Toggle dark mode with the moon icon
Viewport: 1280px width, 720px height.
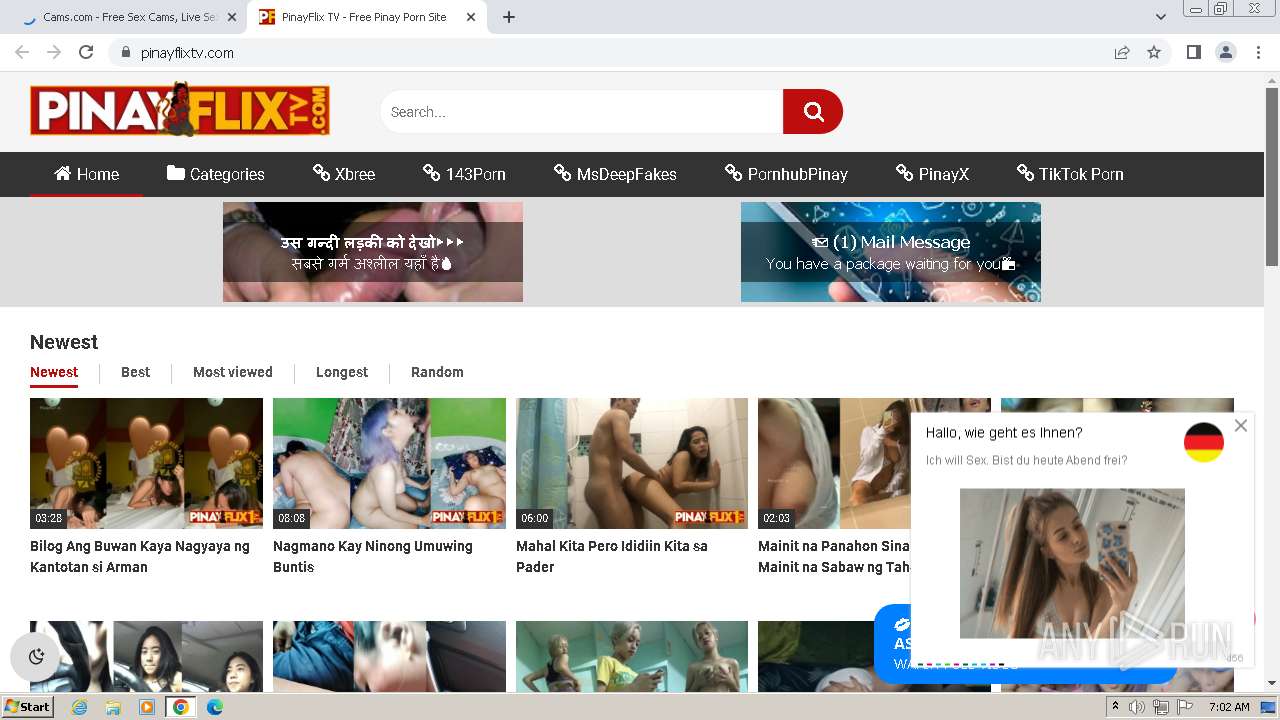pyautogui.click(x=37, y=657)
